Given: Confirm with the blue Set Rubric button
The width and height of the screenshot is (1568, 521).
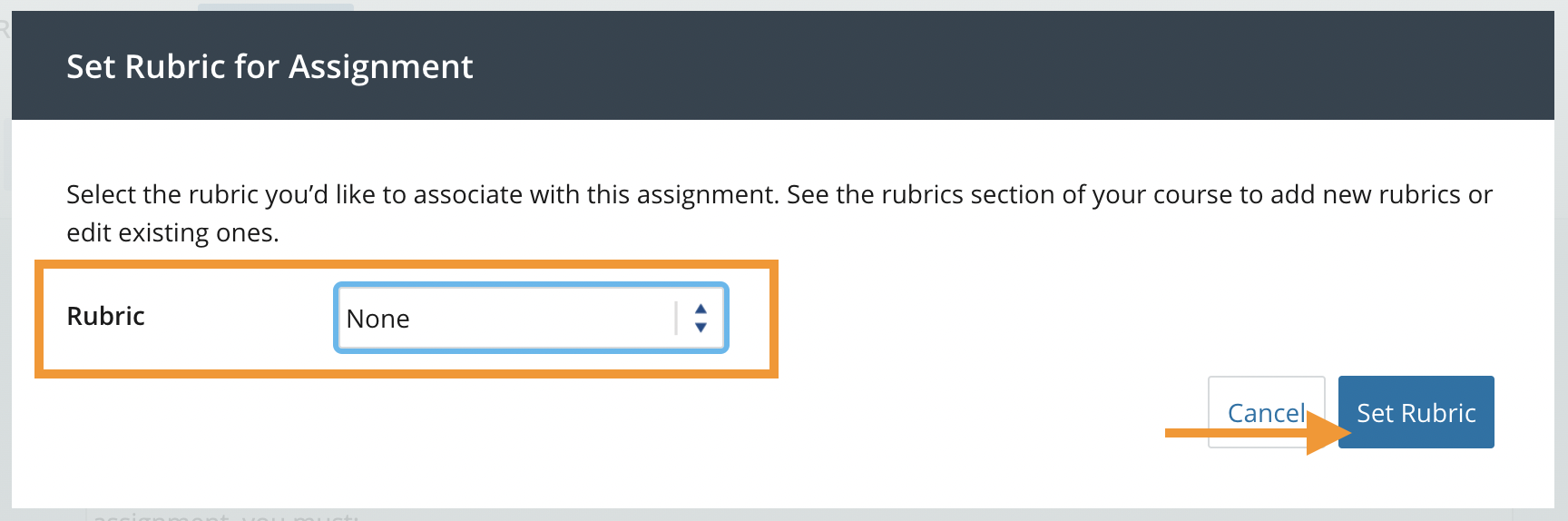Looking at the screenshot, I should [x=1416, y=412].
